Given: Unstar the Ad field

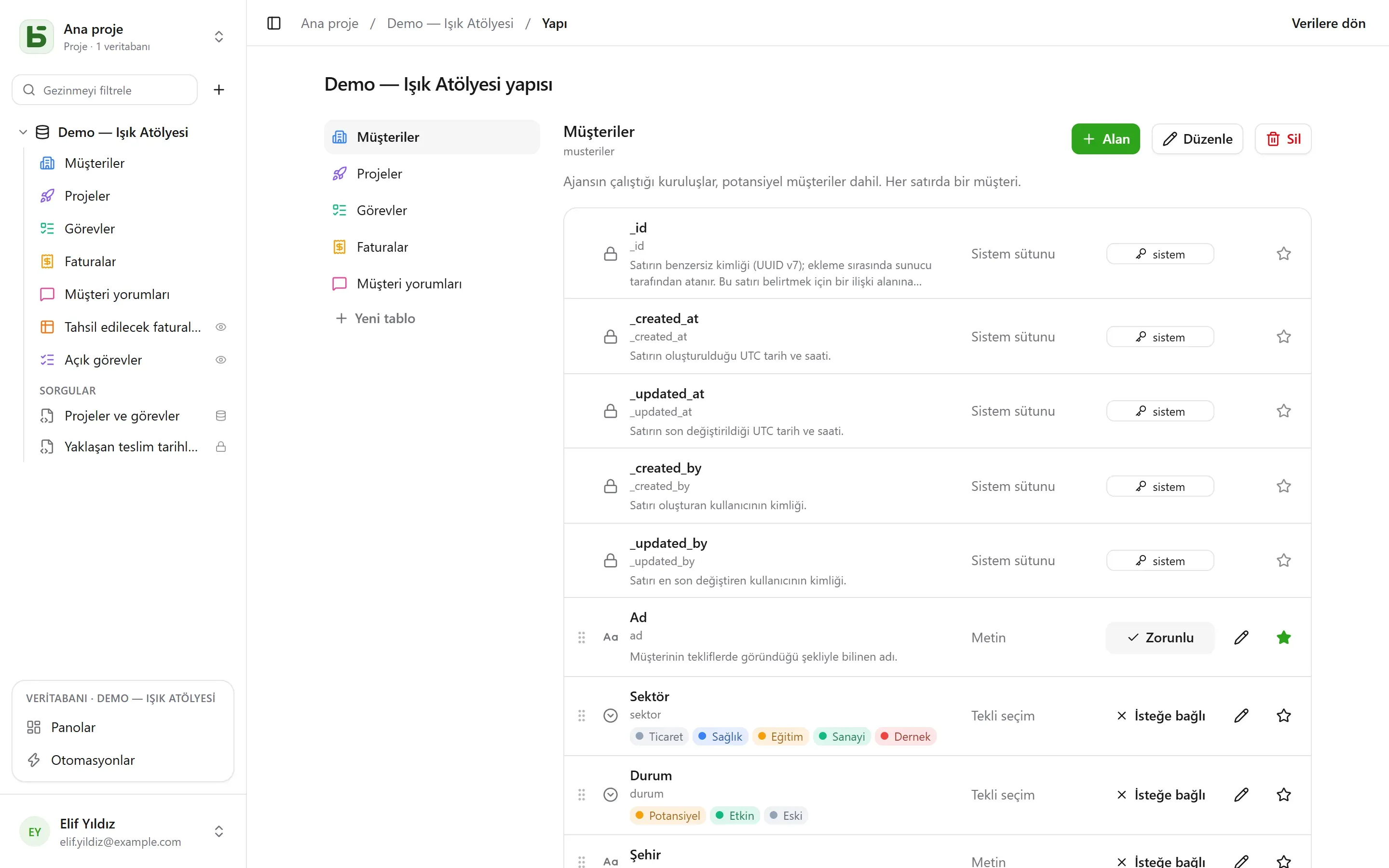Looking at the screenshot, I should coord(1284,637).
